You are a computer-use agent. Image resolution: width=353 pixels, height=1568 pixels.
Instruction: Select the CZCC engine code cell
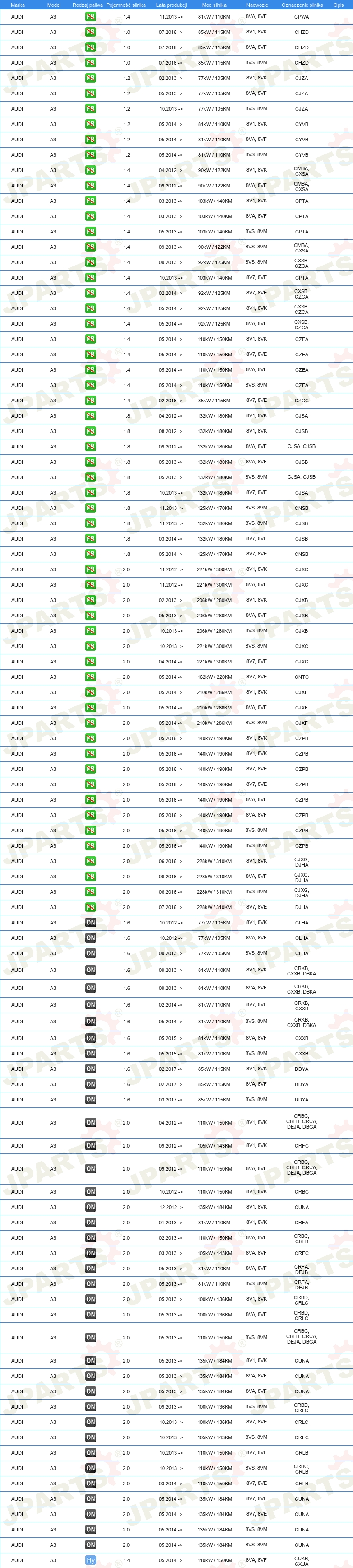pyautogui.click(x=301, y=401)
